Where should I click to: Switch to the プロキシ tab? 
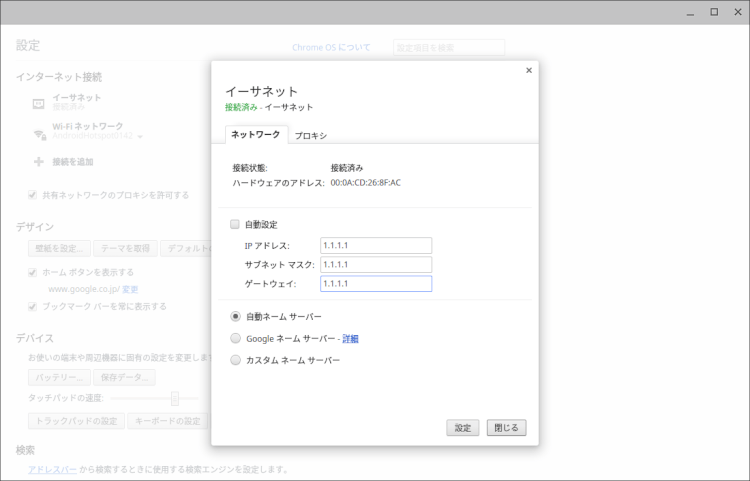310,135
